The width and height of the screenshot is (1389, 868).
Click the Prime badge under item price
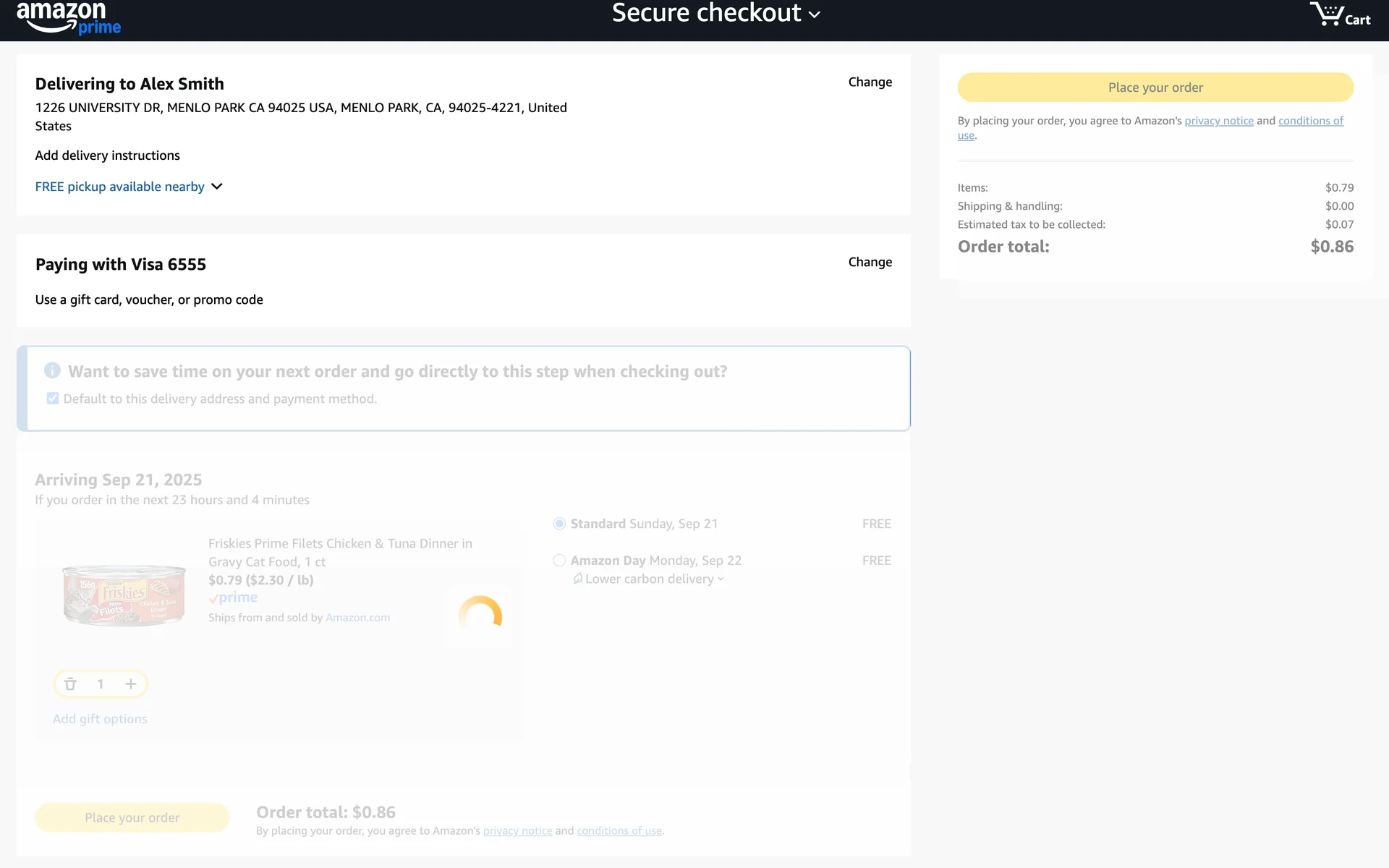click(233, 597)
